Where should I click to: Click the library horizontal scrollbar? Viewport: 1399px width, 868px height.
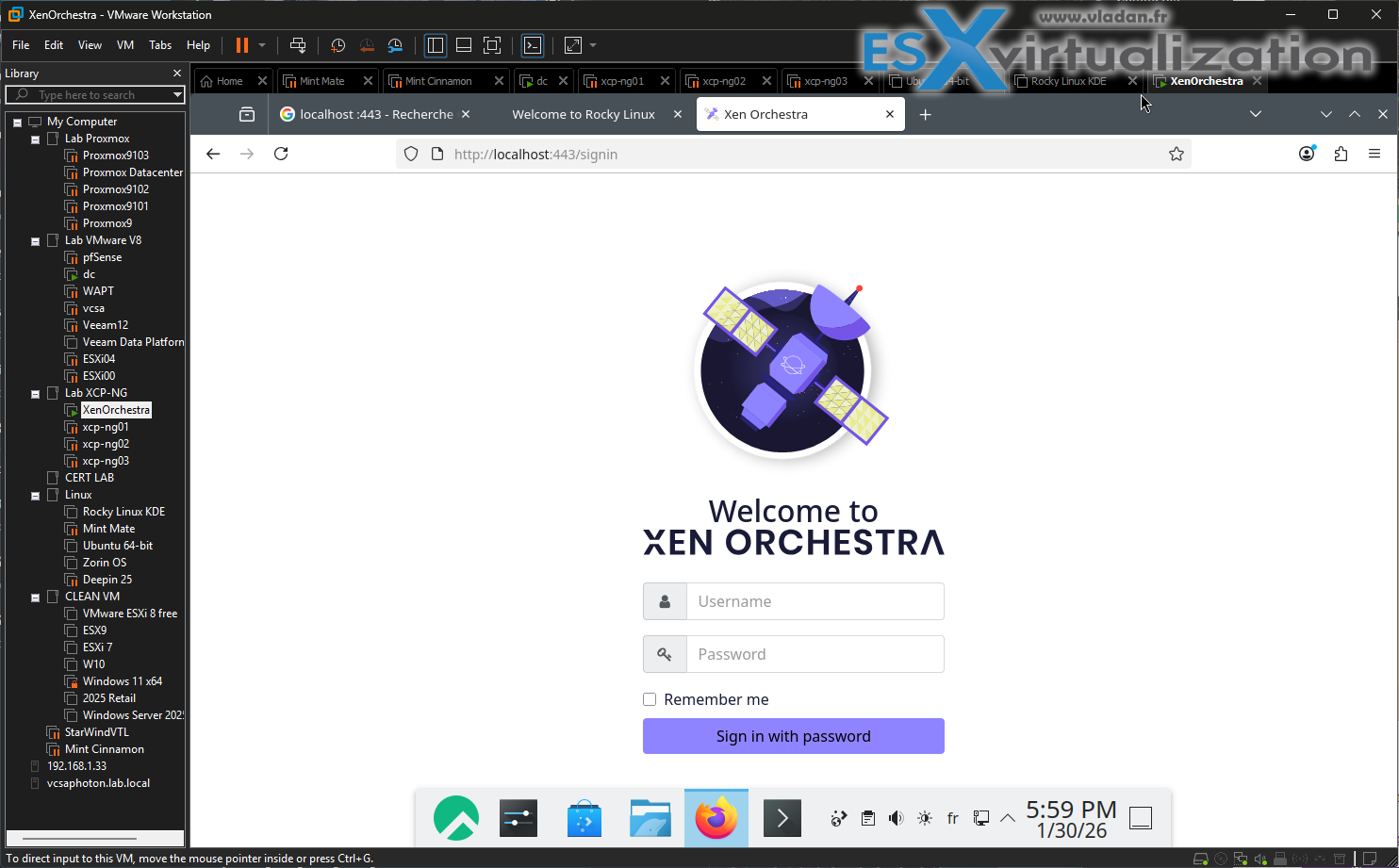(x=80, y=838)
